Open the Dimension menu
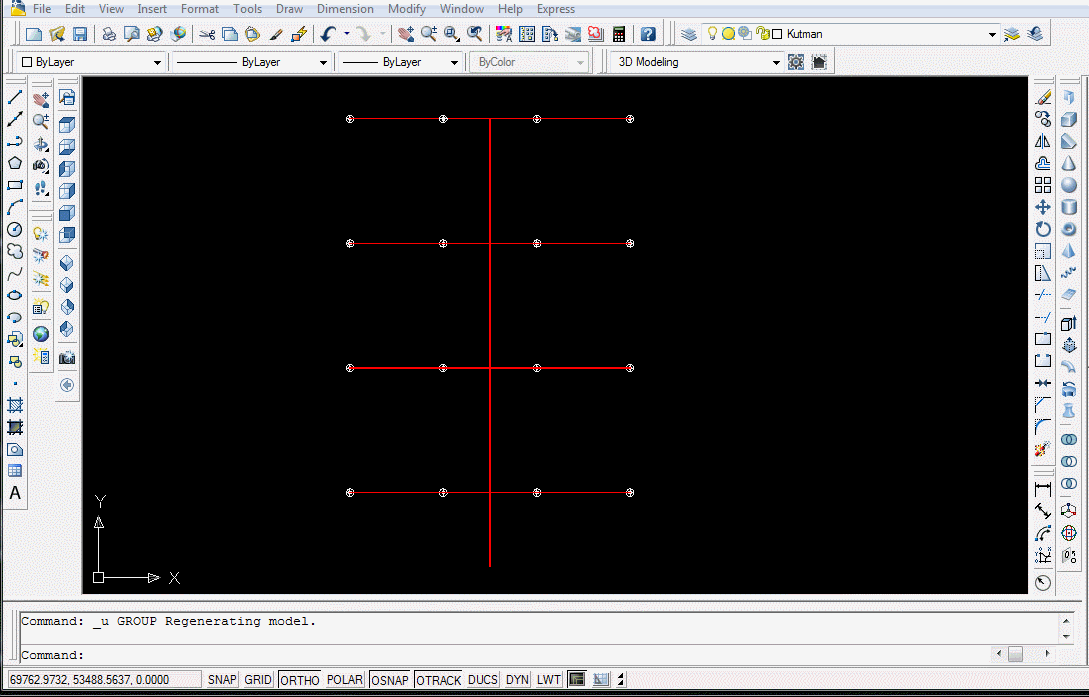 click(345, 9)
